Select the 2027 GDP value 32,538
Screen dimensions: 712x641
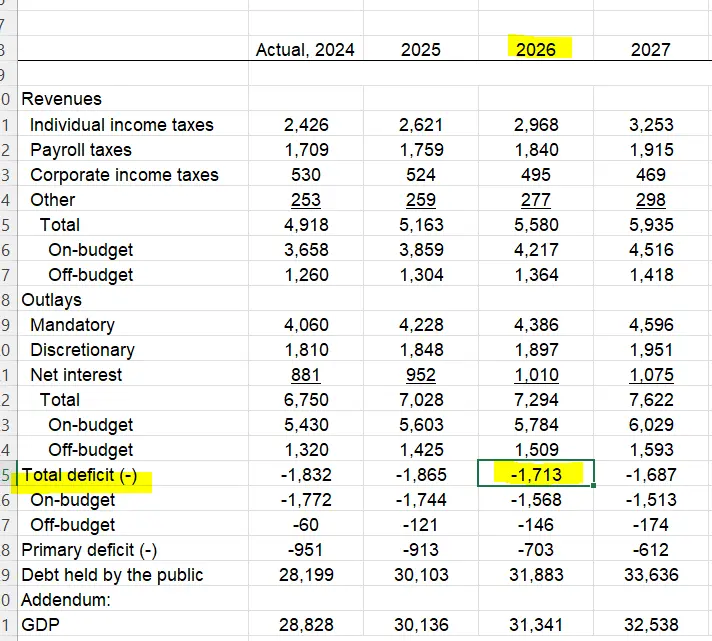tap(651, 625)
